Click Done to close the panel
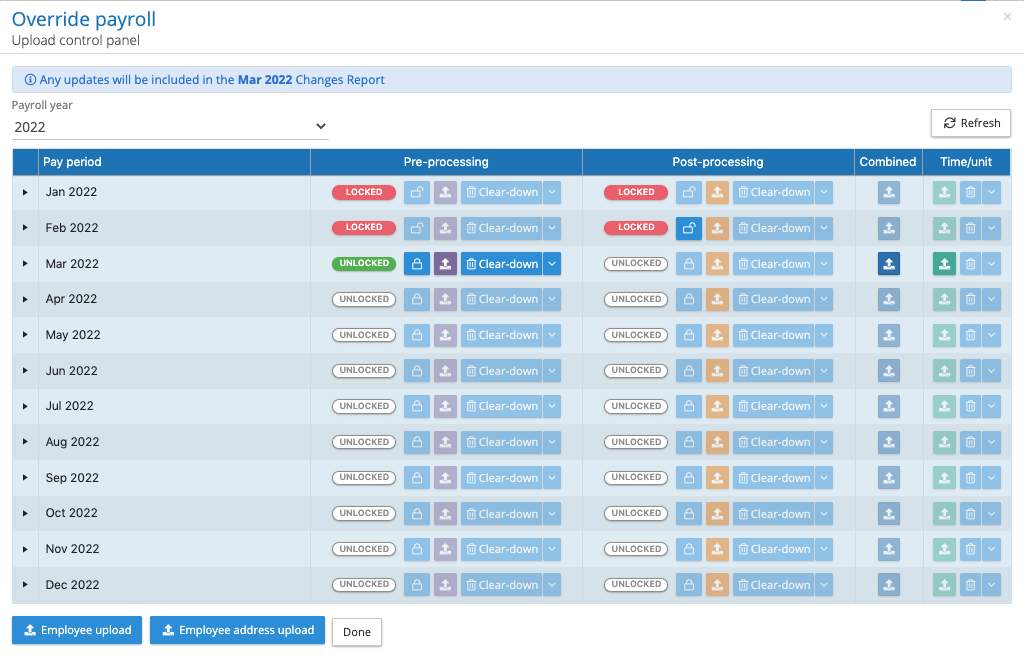 pyautogui.click(x=357, y=632)
